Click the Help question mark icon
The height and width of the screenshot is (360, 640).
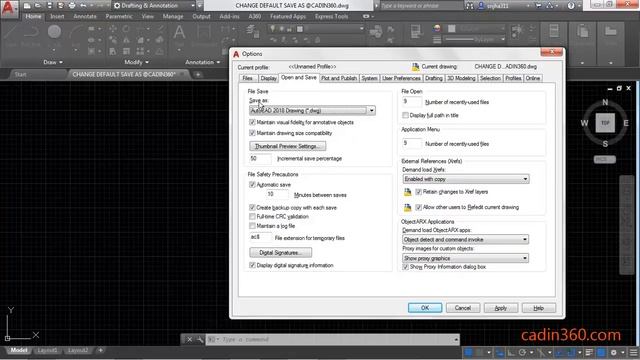point(571,6)
